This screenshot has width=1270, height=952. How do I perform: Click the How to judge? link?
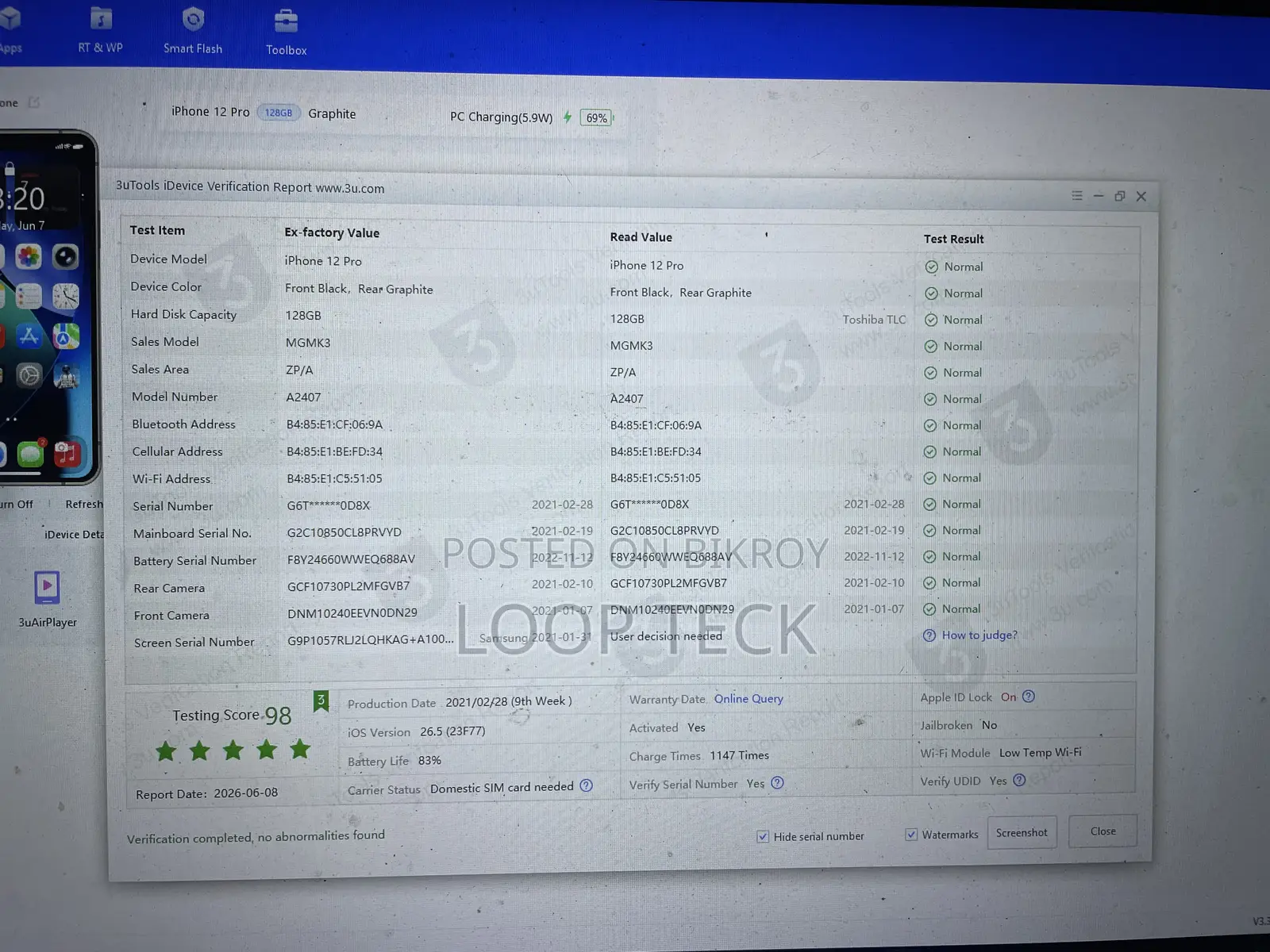click(x=979, y=635)
